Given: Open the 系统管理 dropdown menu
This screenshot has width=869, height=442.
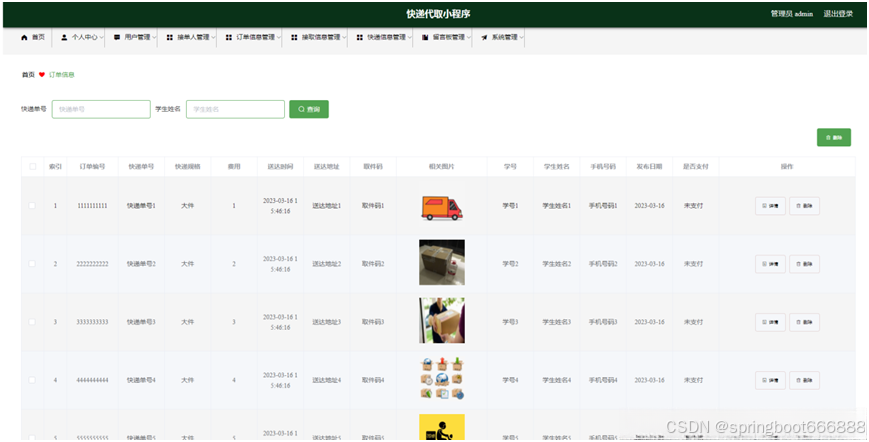Looking at the screenshot, I should 502,37.
